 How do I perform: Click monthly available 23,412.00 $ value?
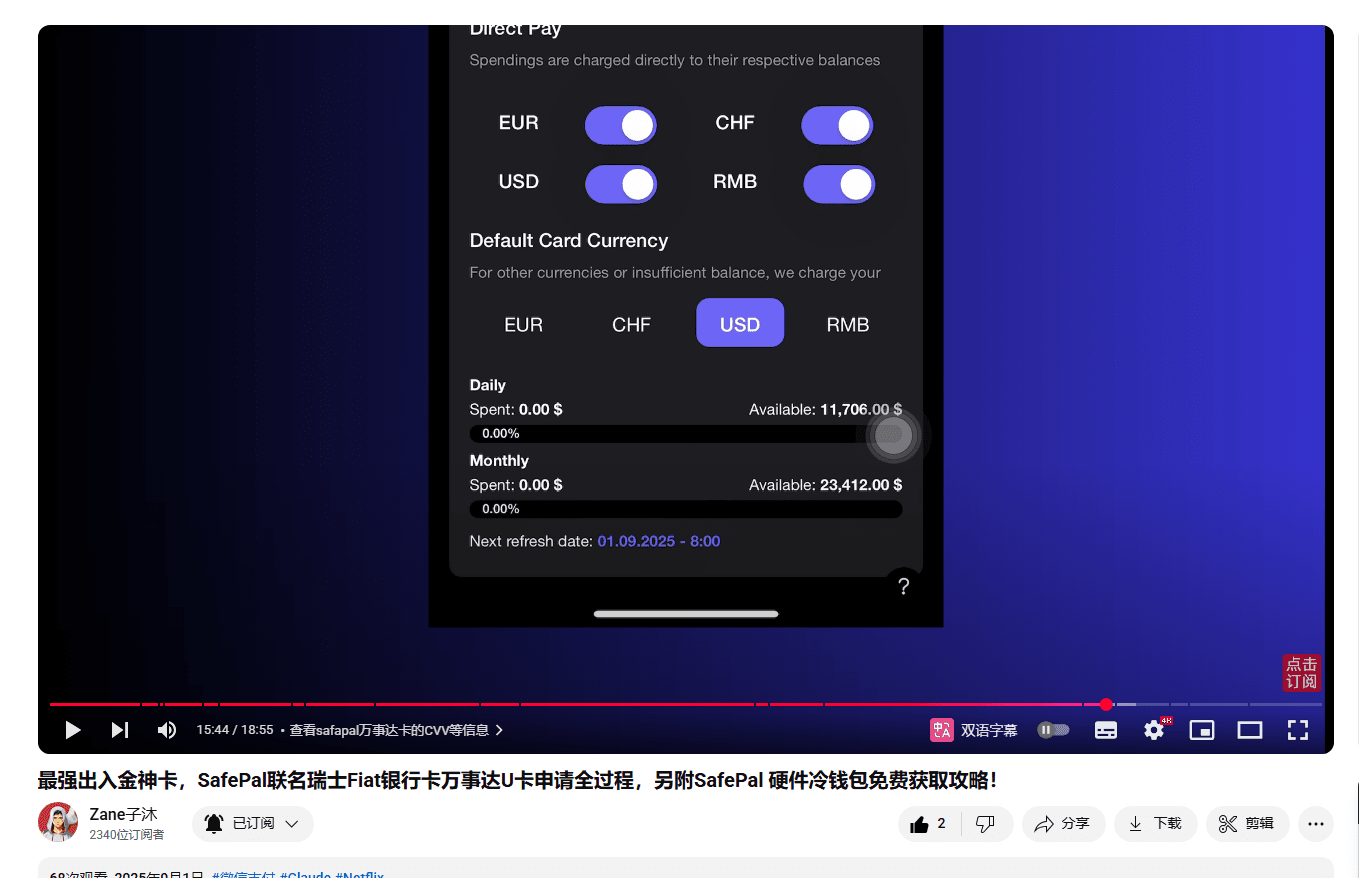click(x=861, y=485)
